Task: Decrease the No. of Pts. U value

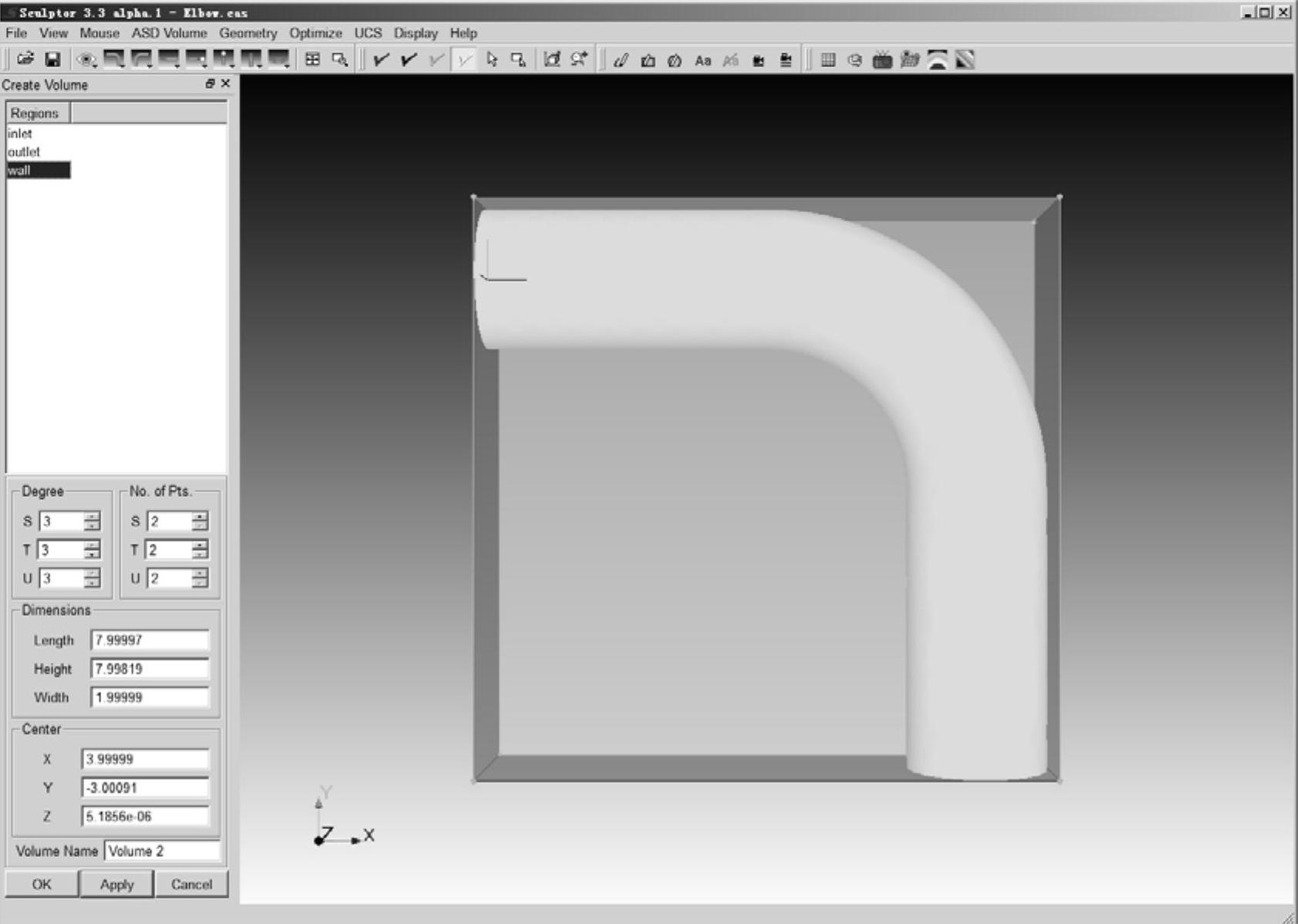Action: pyautogui.click(x=200, y=583)
